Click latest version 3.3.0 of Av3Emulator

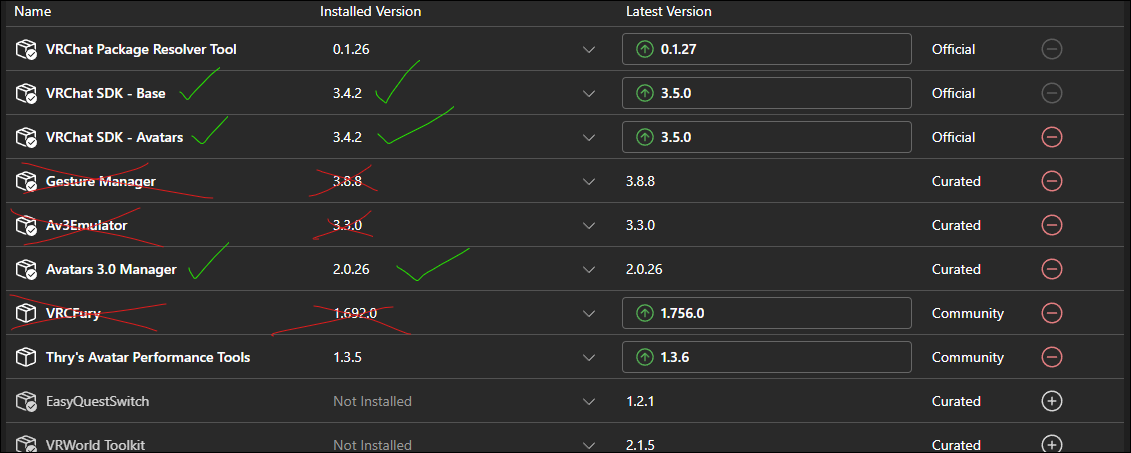(641, 225)
